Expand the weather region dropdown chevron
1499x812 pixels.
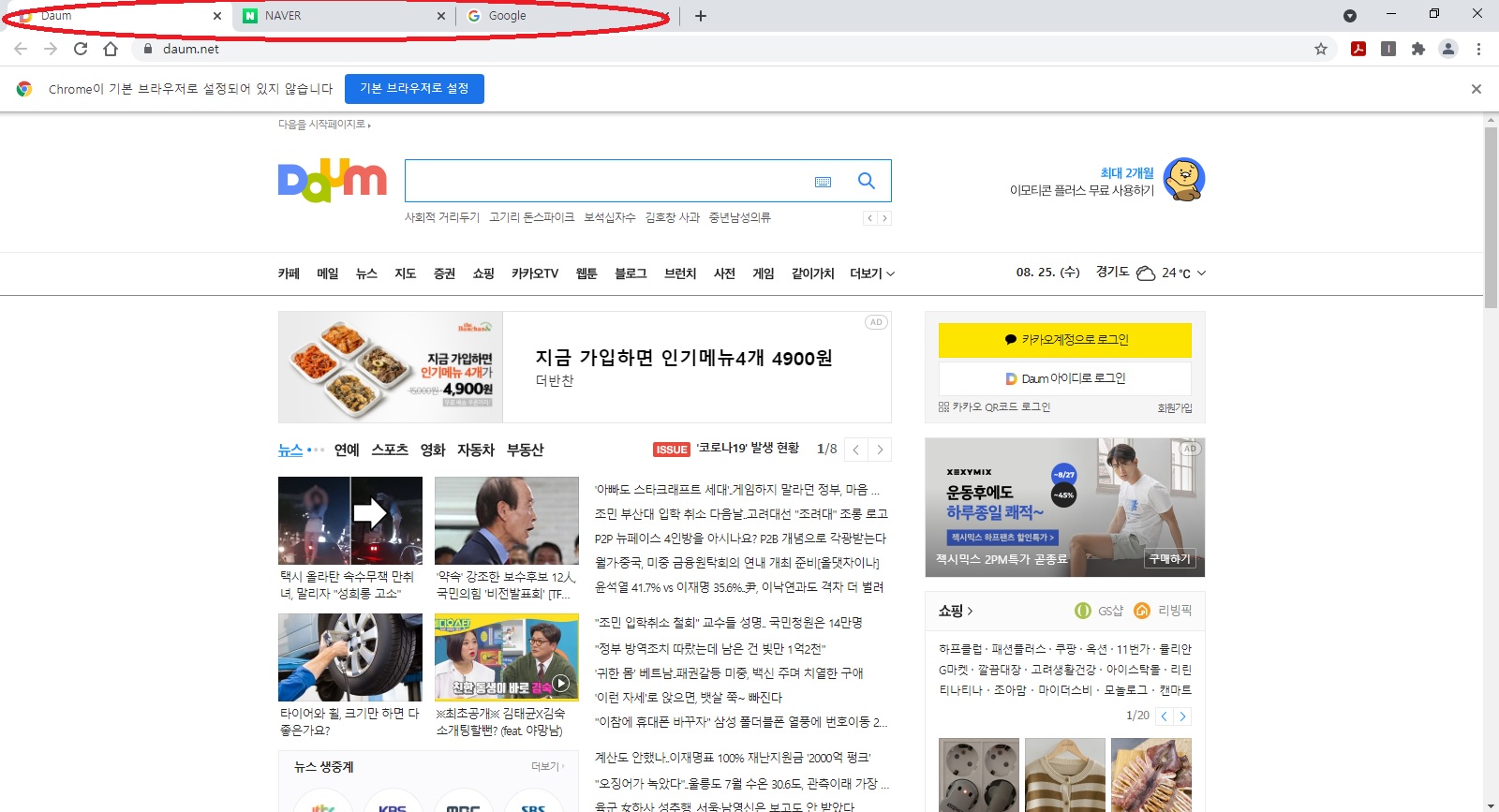pyautogui.click(x=1202, y=273)
